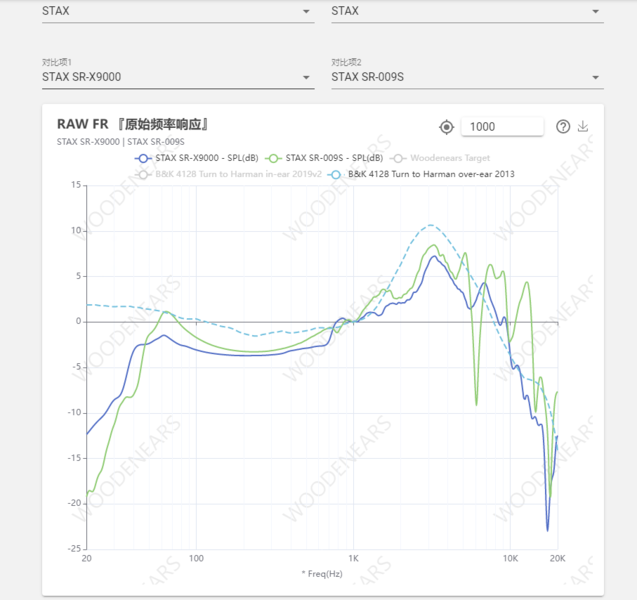Screen dimensions: 637x600
Task: Expand the STAX SR-X9000 model dropdown
Action: 307,77
